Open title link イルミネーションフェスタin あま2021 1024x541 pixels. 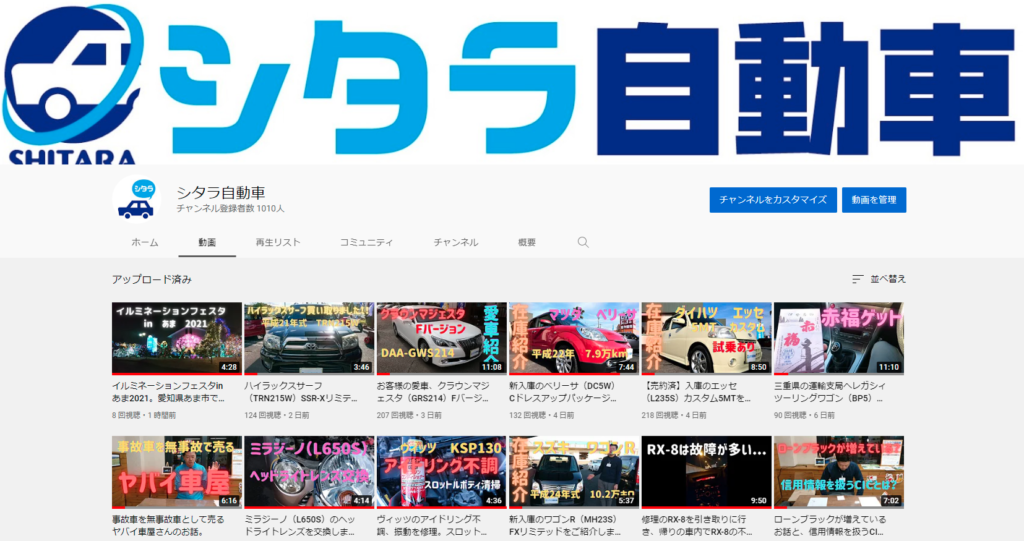tap(168, 392)
